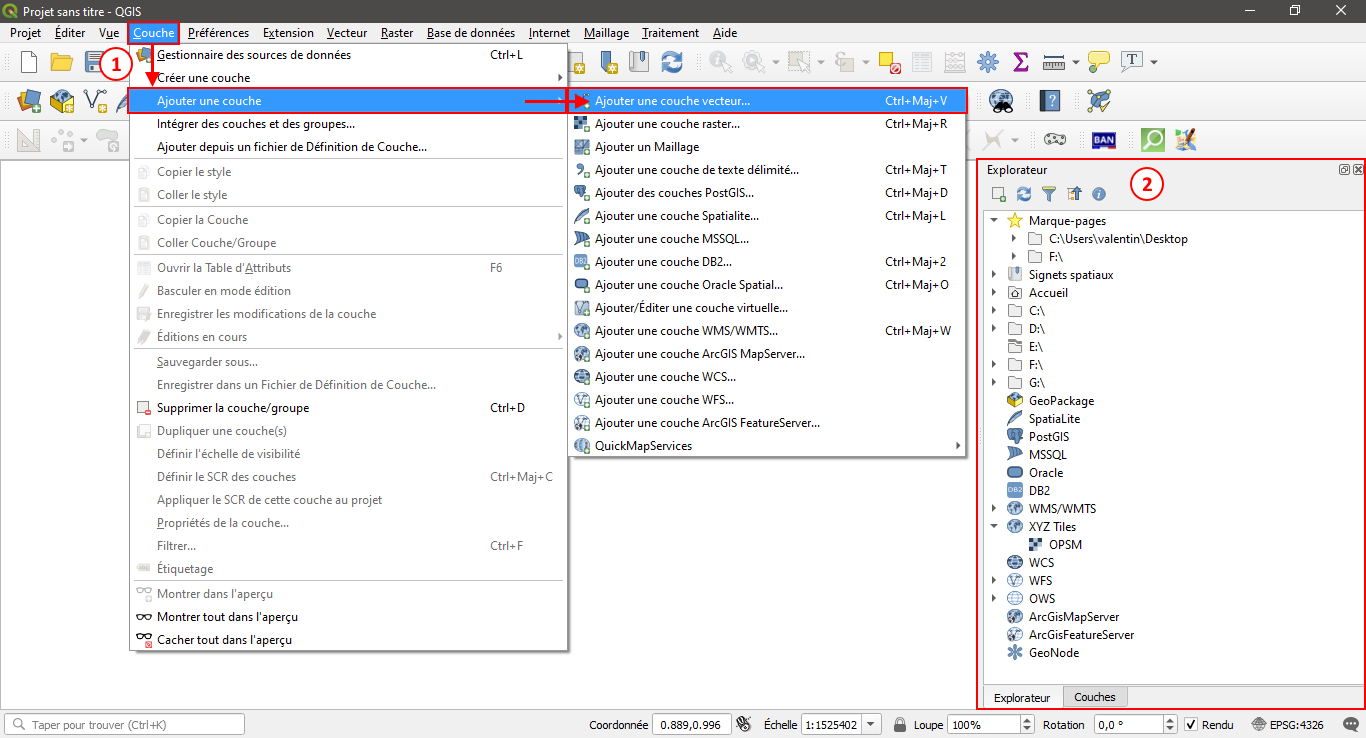Click the Rotation spin arrows
Screen dimensions: 1366x738
(1169, 725)
